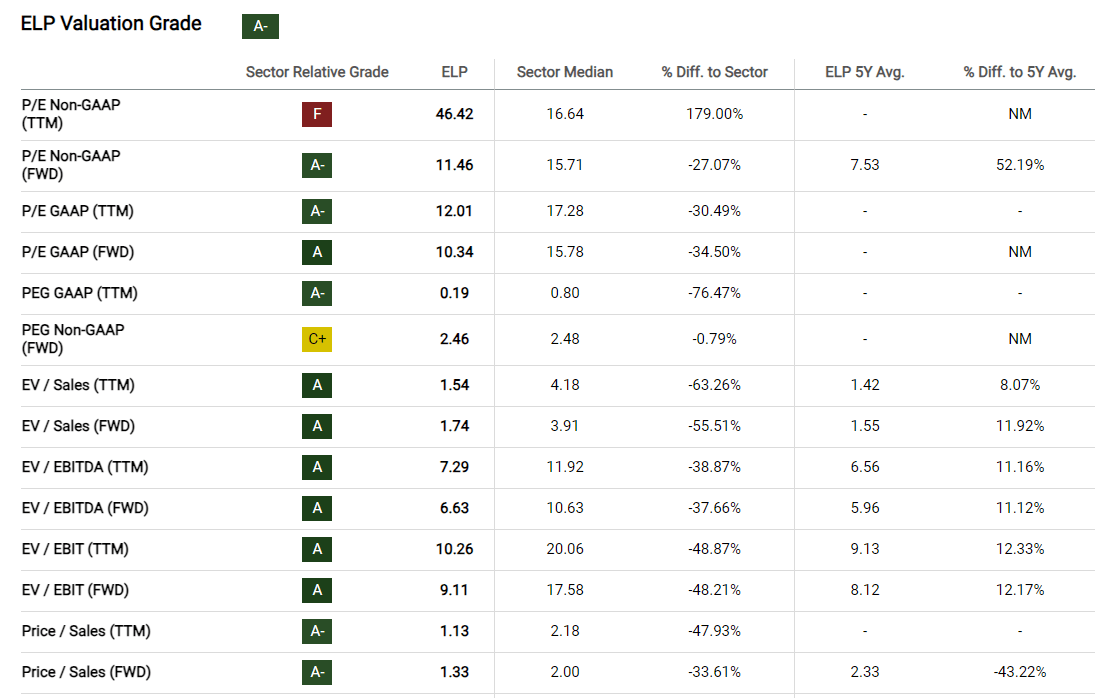Click the A- grade for PEG GAAP (TTM)
The height and width of the screenshot is (698, 1114).
click(x=317, y=293)
